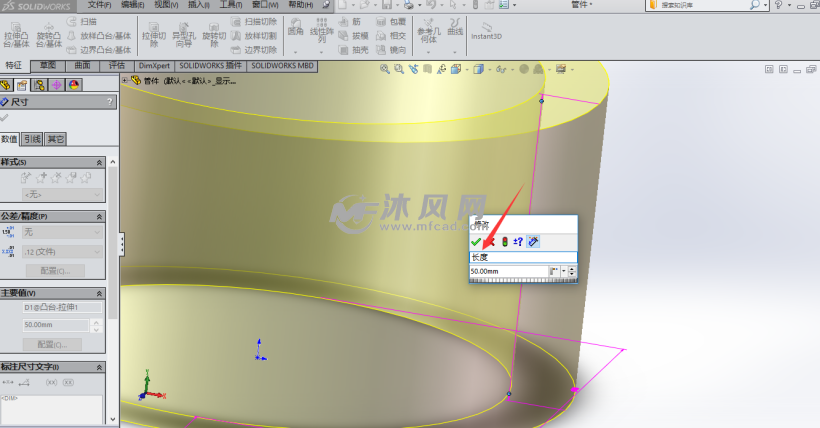Open the 帮助 menu
820x428 pixels.
click(x=301, y=5)
